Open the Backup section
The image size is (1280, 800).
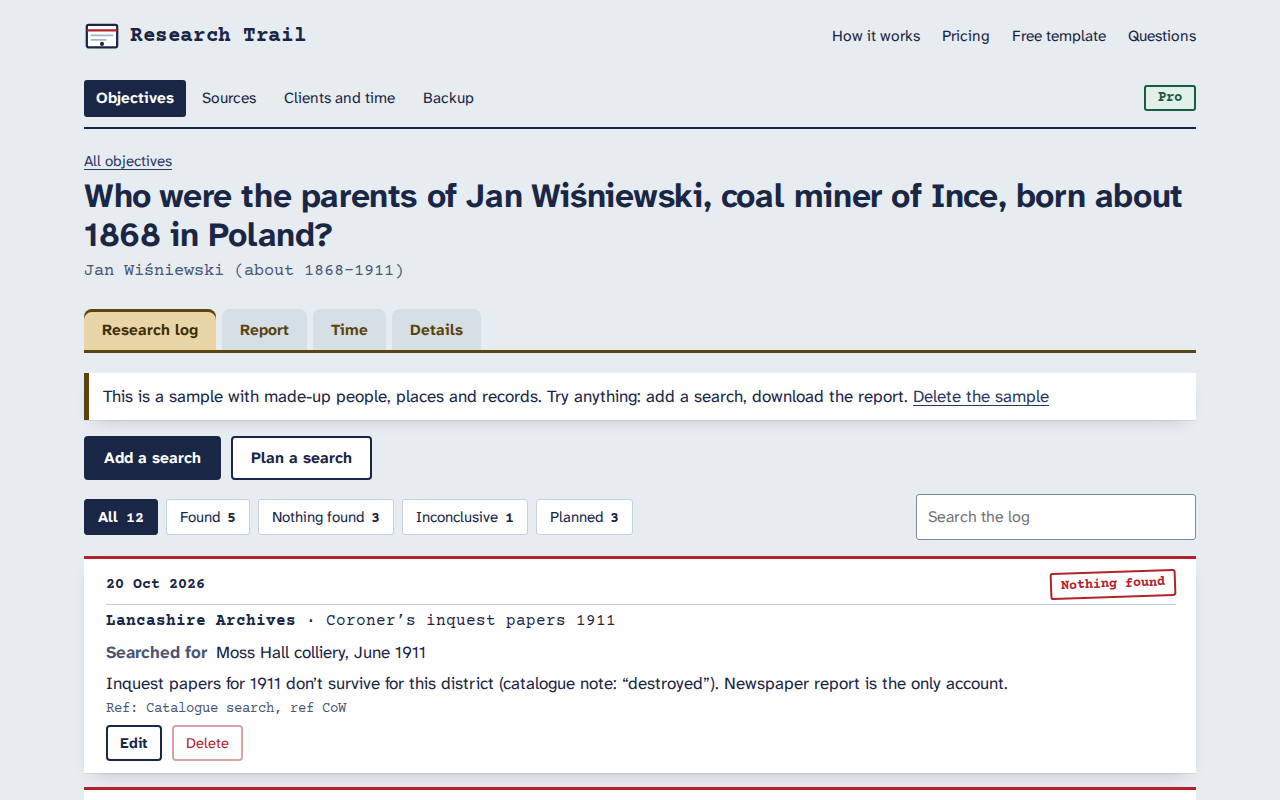(x=448, y=98)
